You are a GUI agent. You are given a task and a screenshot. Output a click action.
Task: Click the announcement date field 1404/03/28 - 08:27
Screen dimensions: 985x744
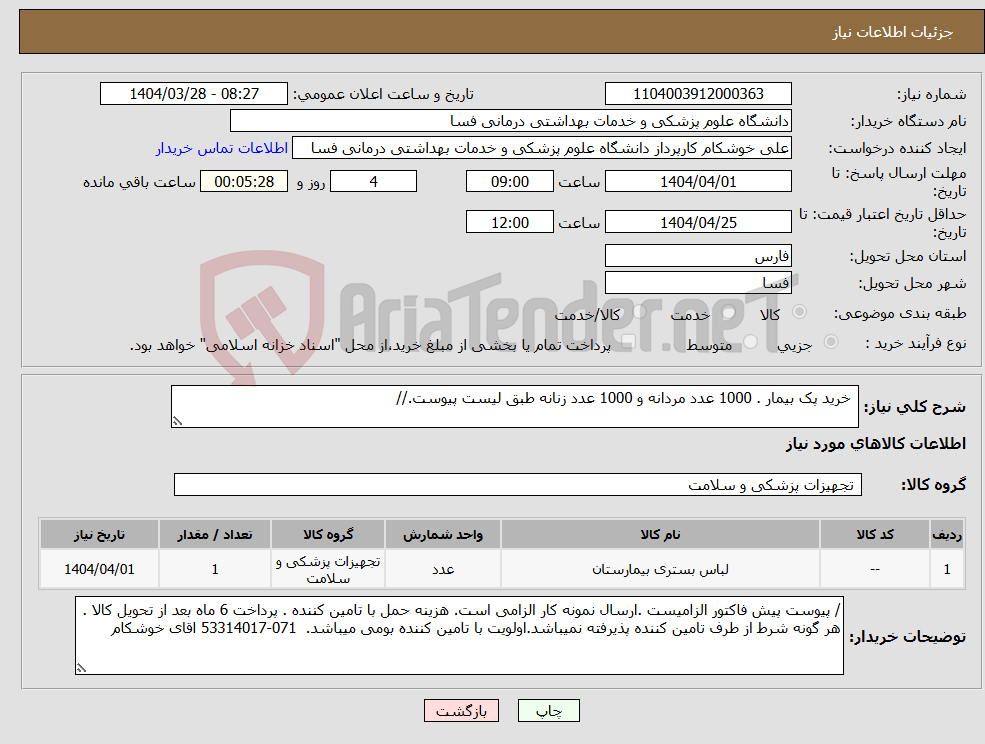point(193,94)
